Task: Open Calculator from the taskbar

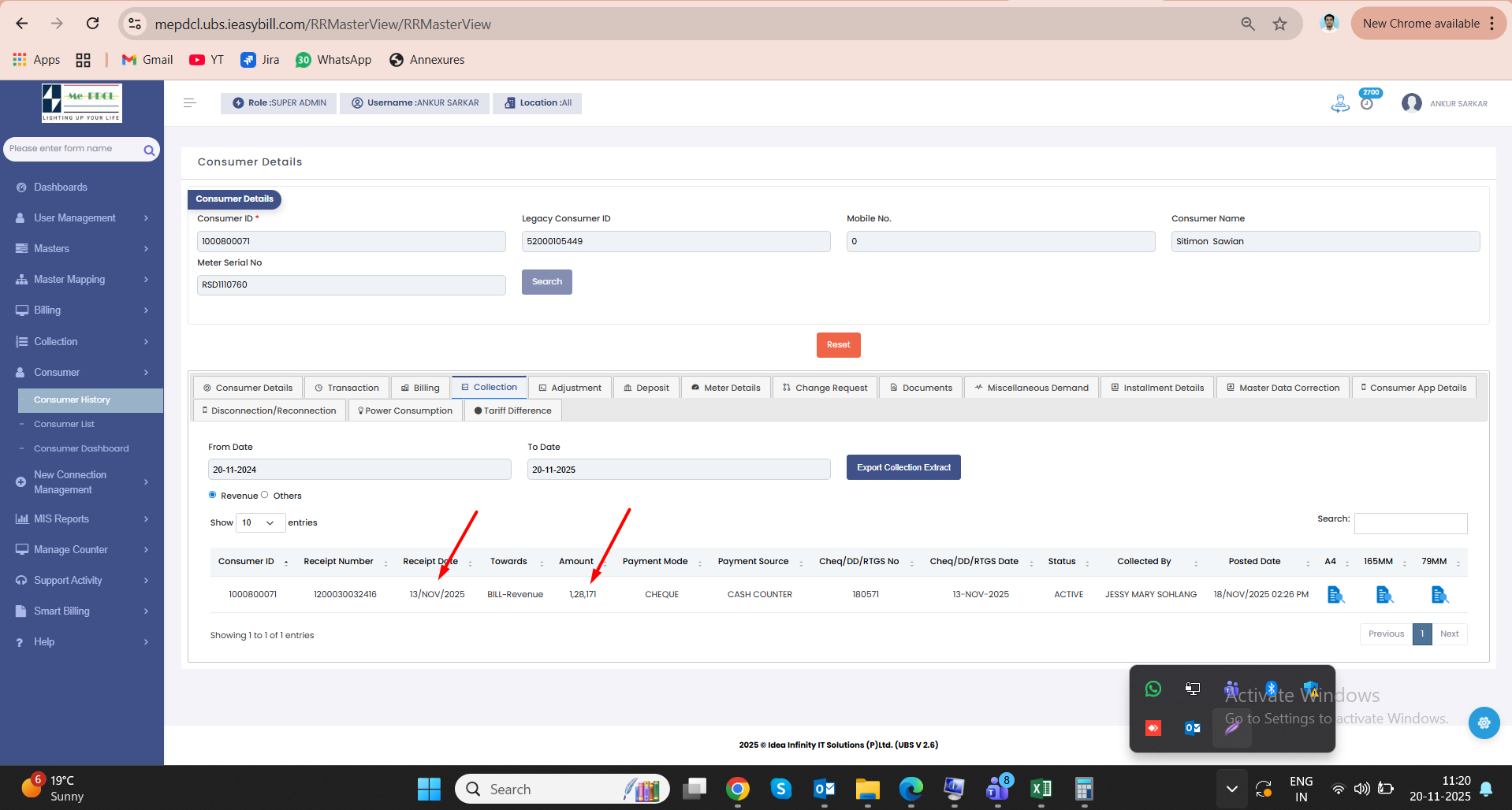Action: click(1084, 789)
